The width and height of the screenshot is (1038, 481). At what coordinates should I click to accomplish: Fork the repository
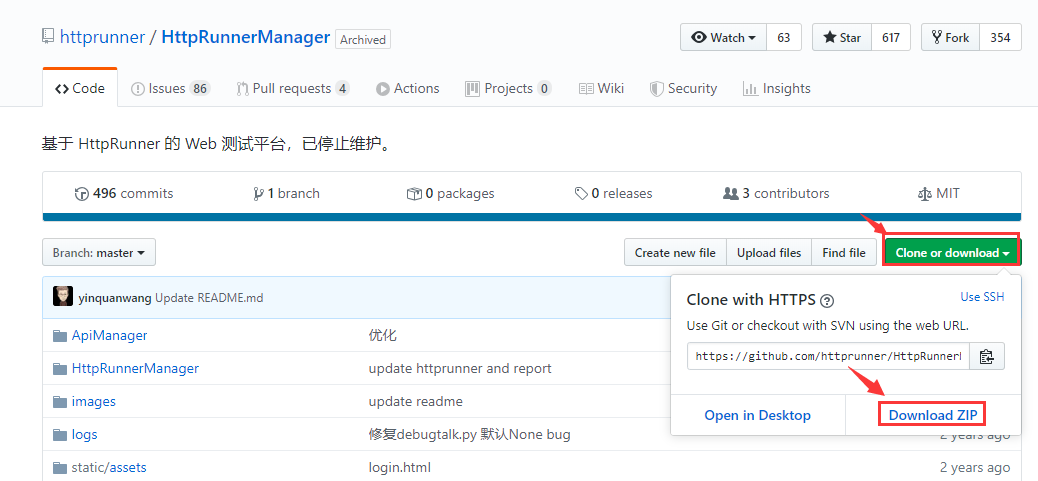[950, 38]
